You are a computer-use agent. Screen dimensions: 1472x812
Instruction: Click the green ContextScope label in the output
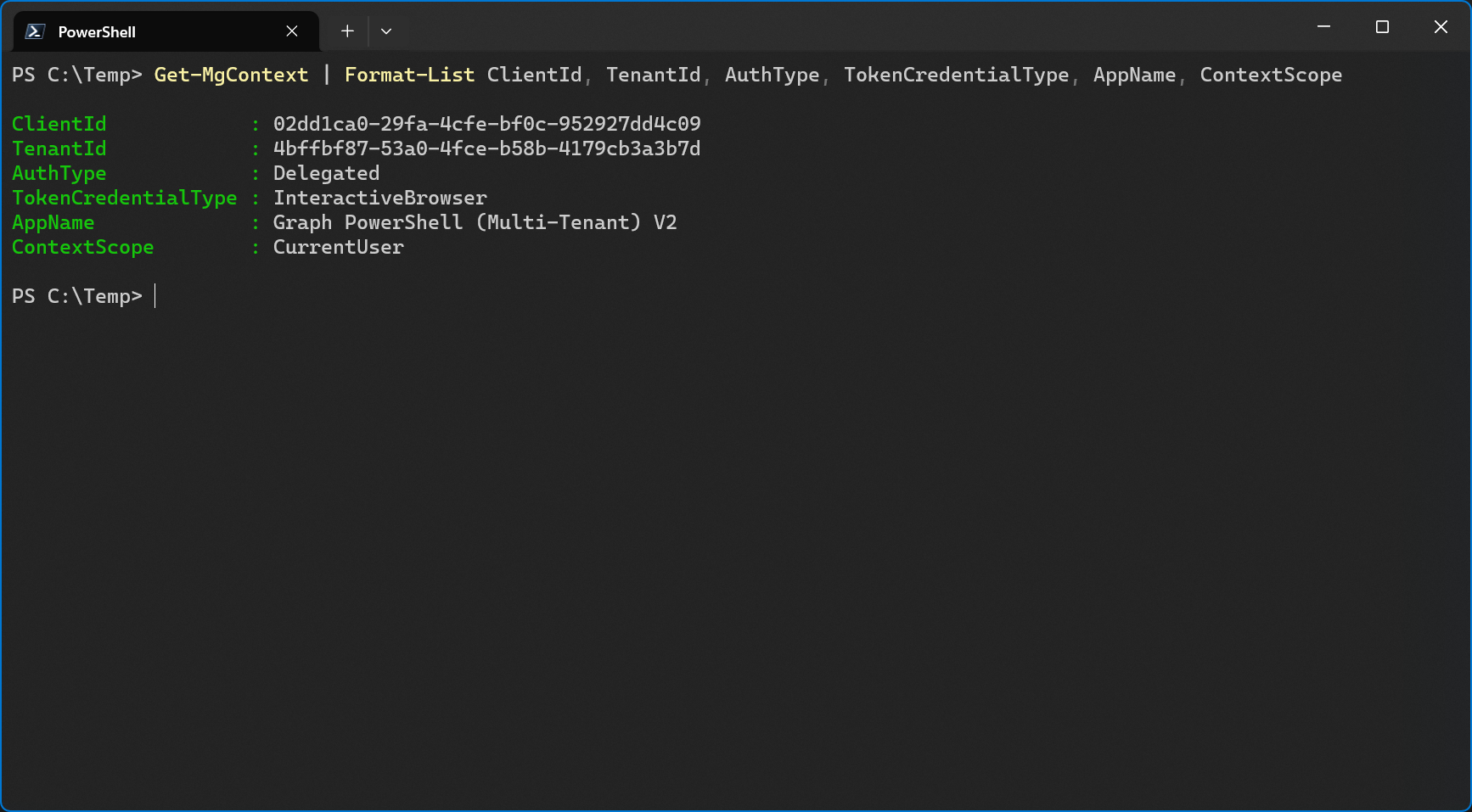coord(83,247)
